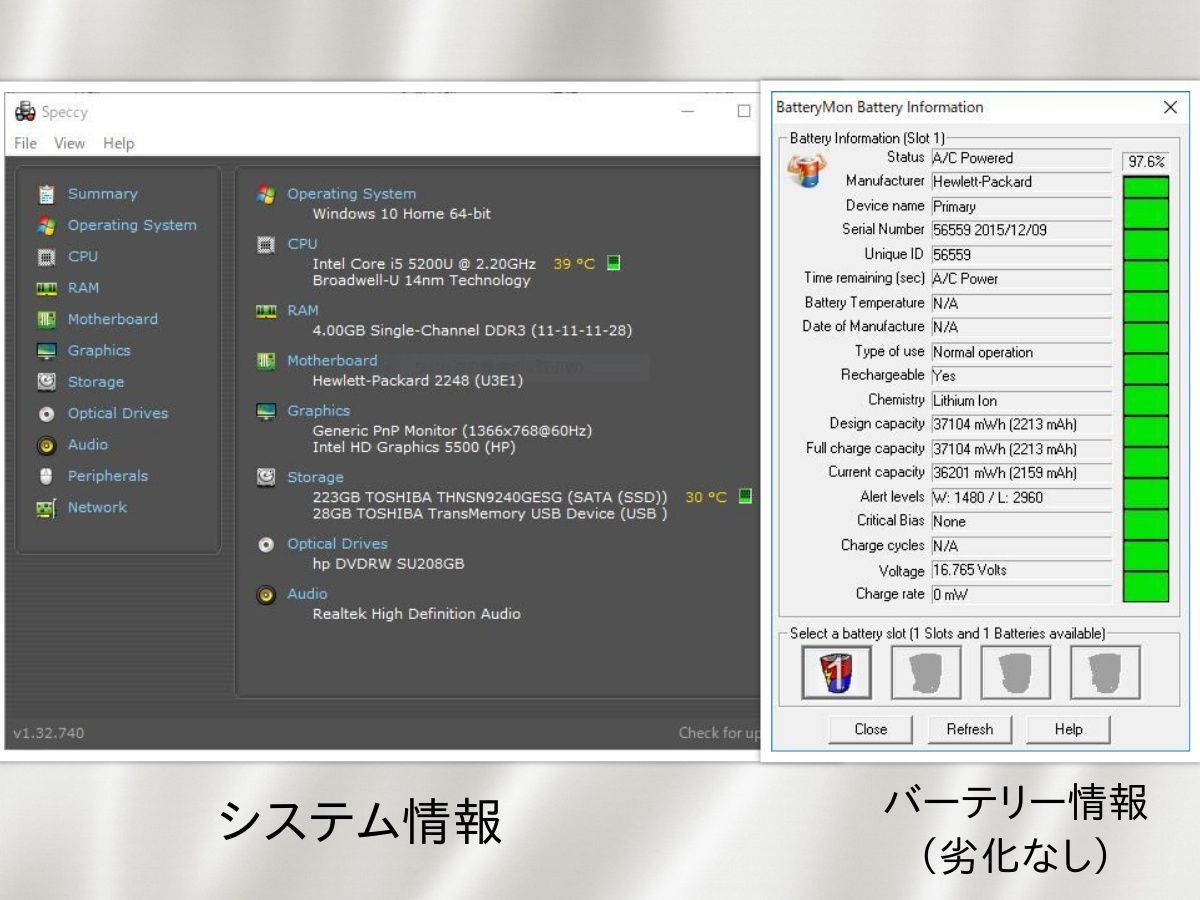Click the Storage drive icon in sidebar
The height and width of the screenshot is (900, 1200).
46,382
